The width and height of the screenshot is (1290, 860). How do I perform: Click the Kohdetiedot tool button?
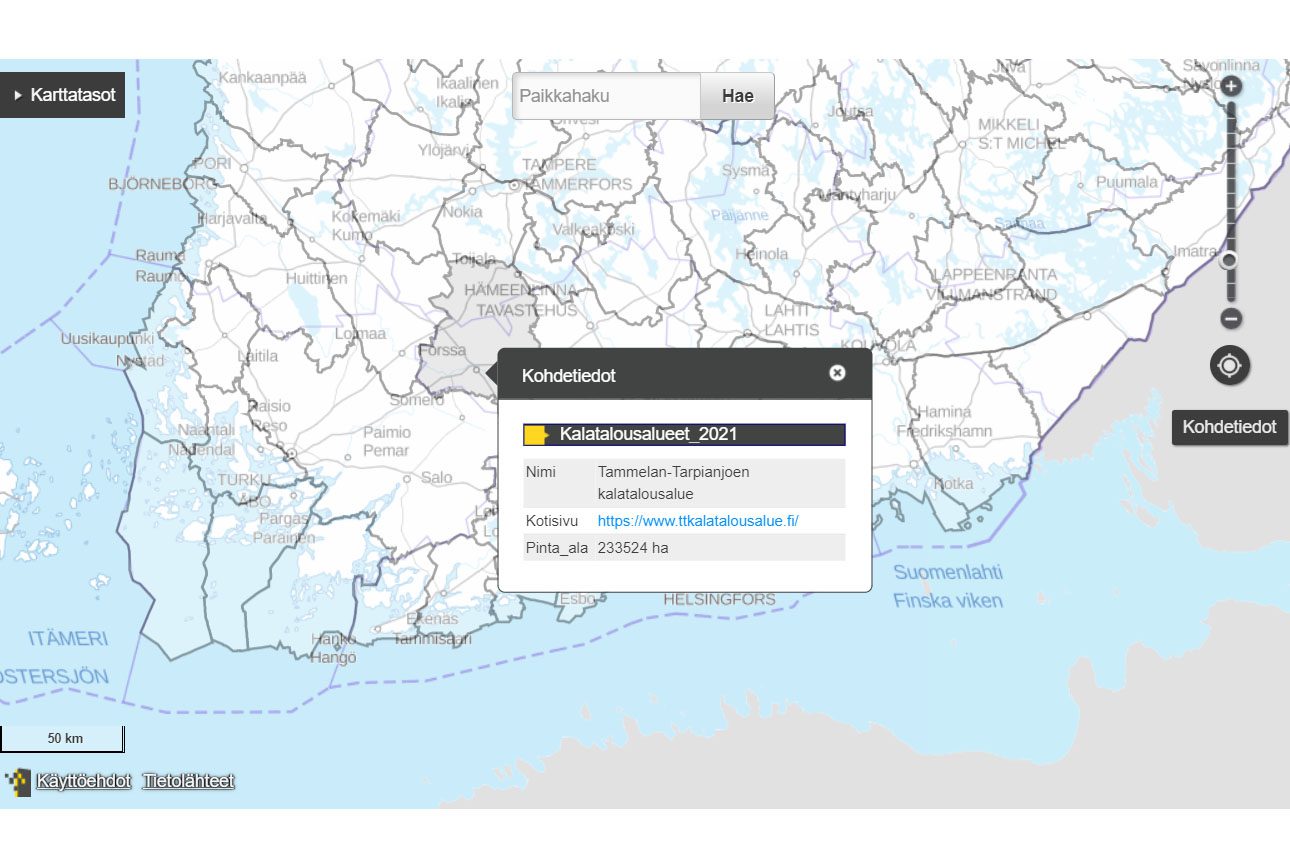point(1230,427)
